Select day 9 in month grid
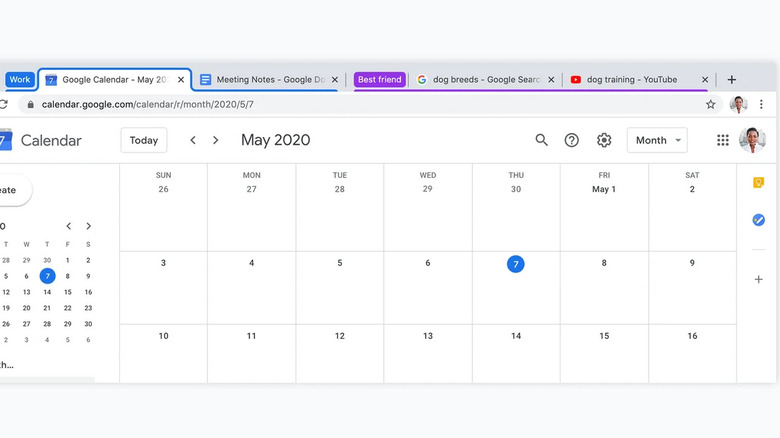Viewport: 780px width, 438px height. 692,263
